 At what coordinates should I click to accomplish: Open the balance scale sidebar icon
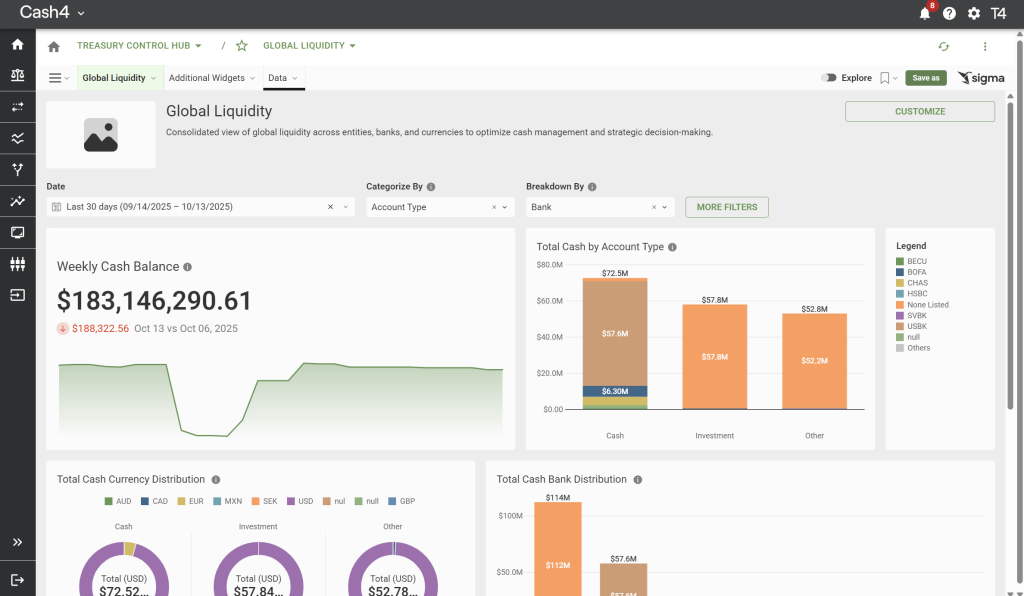click(x=17, y=75)
